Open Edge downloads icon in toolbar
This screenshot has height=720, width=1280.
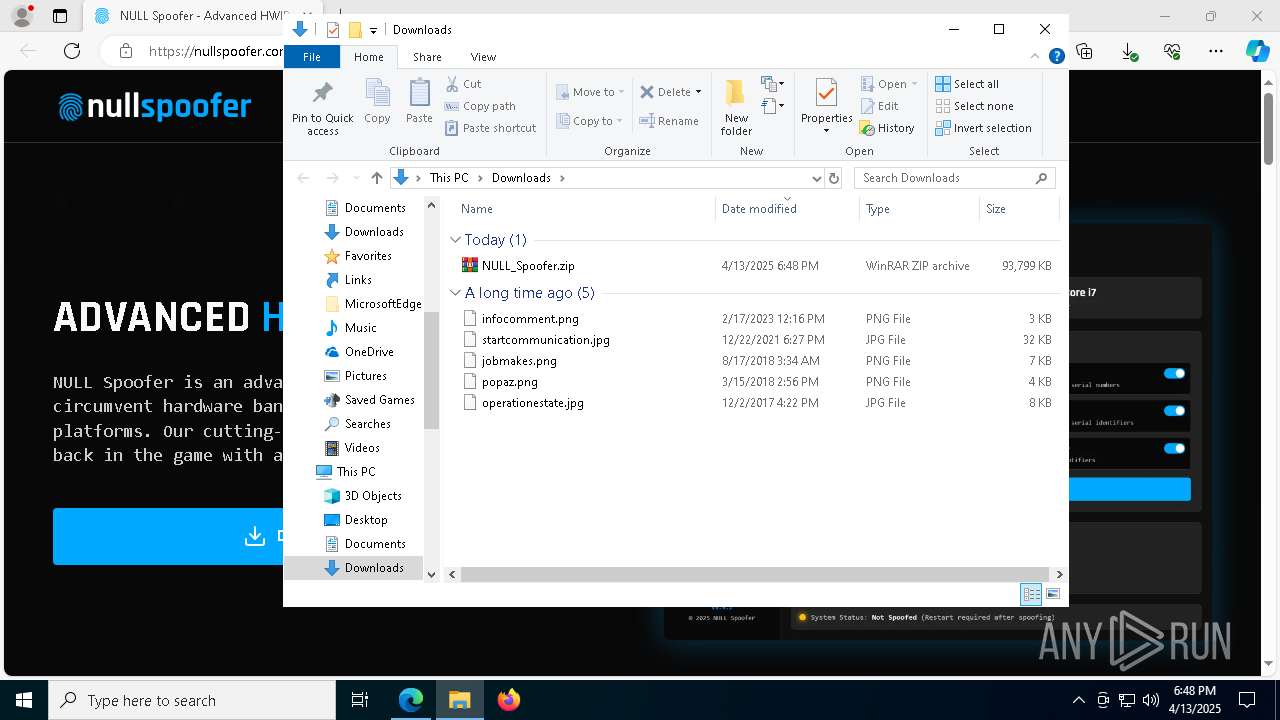[1129, 51]
